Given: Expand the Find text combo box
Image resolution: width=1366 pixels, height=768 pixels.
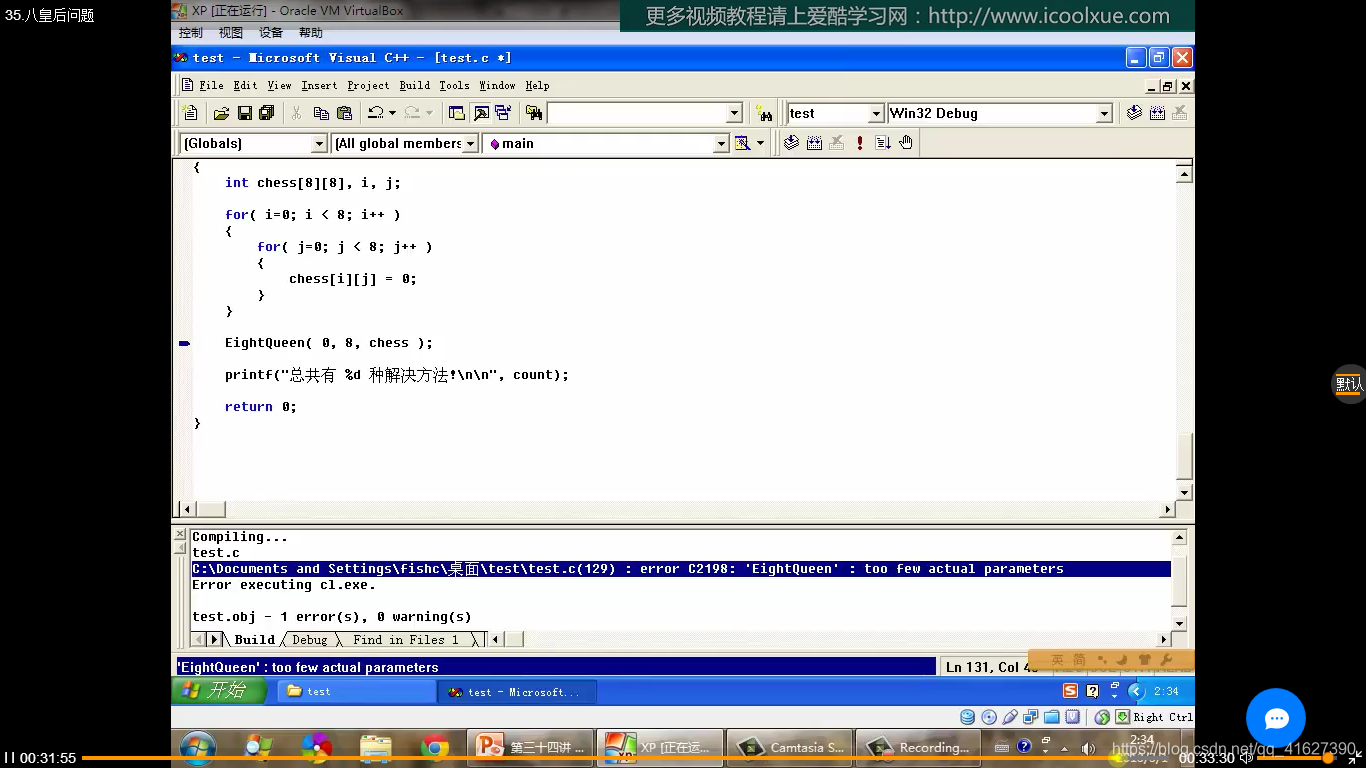Looking at the screenshot, I should tap(734, 114).
